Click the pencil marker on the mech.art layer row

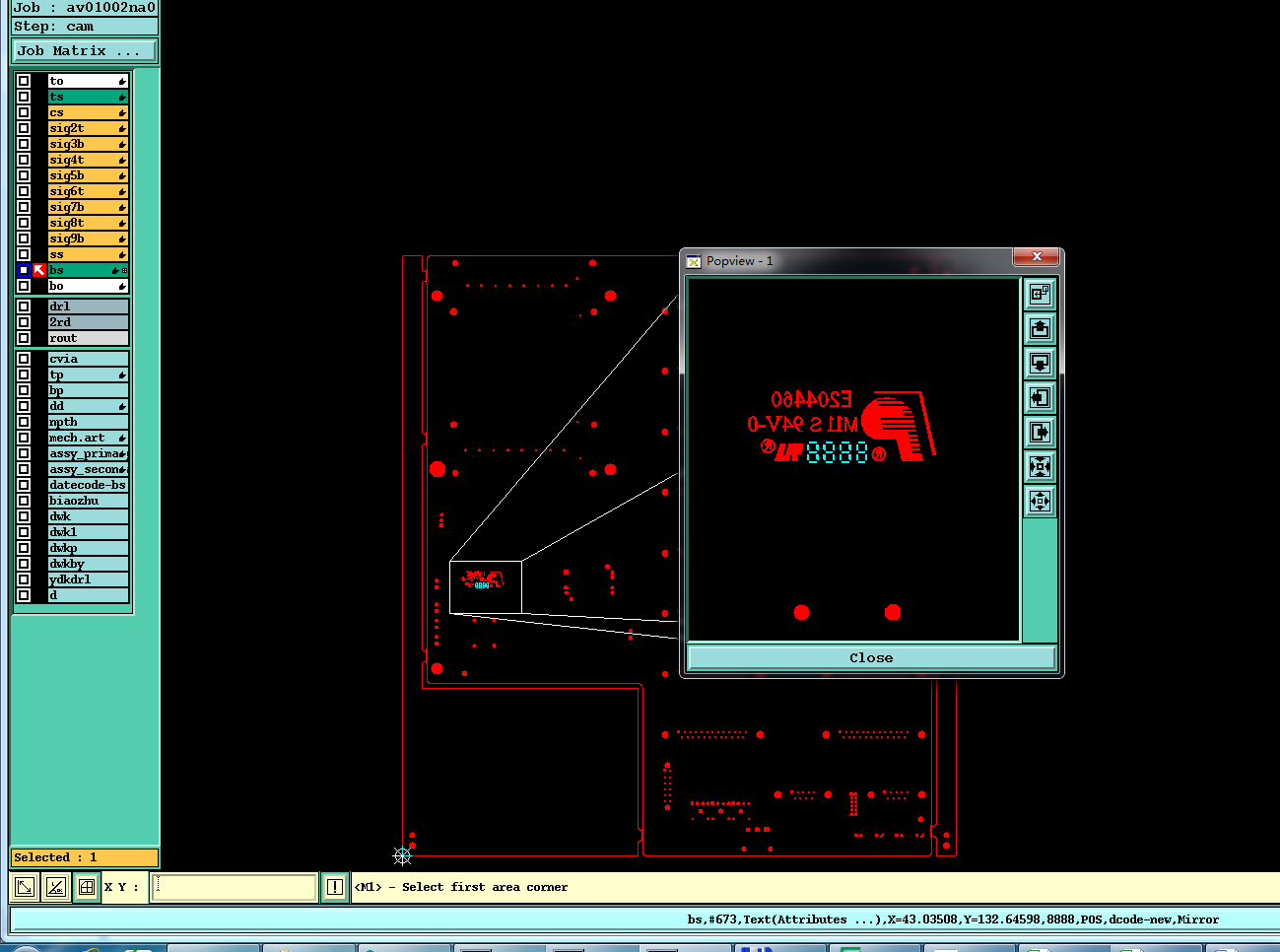tap(122, 438)
